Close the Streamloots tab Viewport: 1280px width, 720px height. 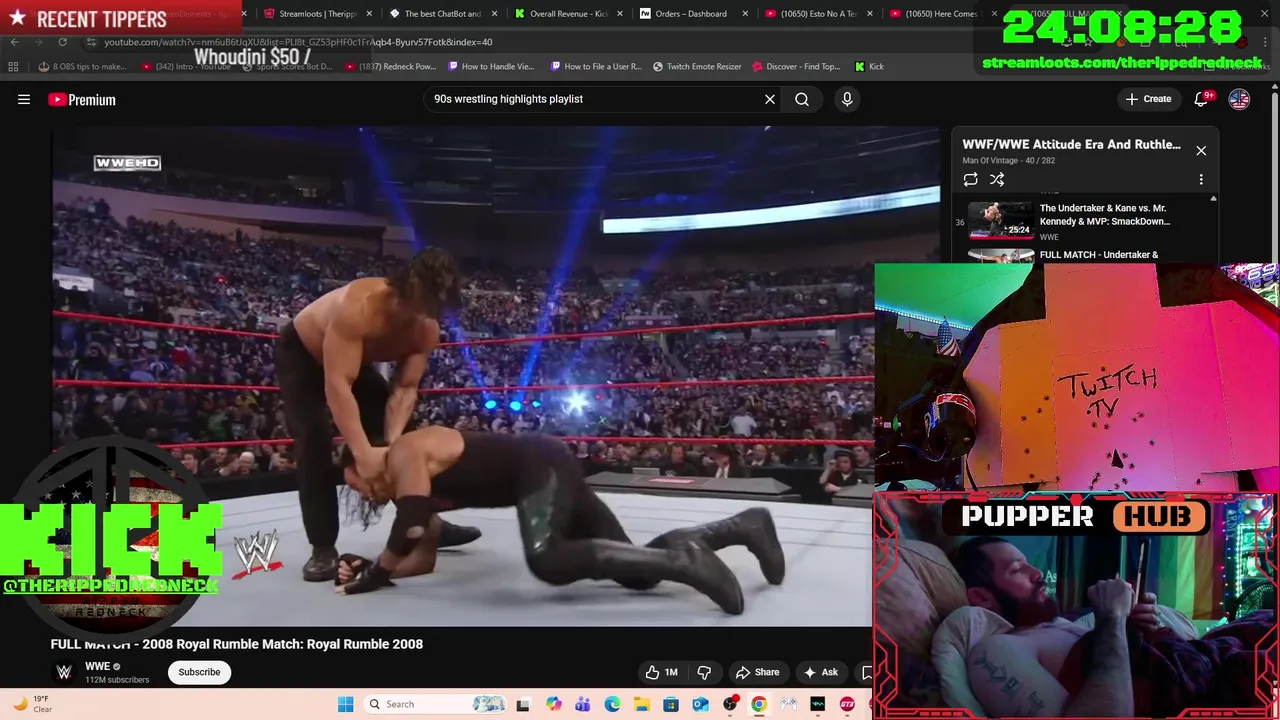(x=369, y=14)
